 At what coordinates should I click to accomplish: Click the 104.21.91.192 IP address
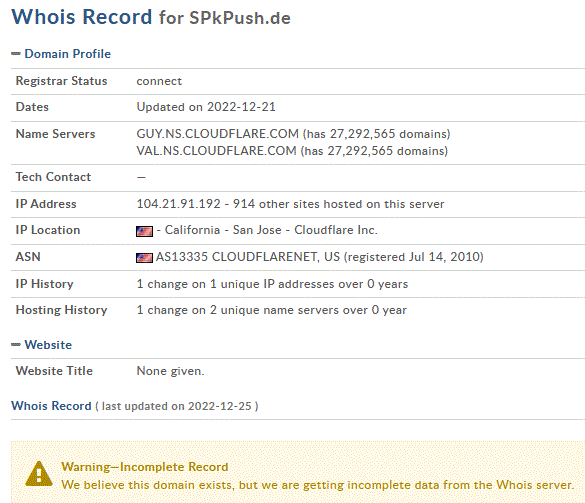point(179,204)
